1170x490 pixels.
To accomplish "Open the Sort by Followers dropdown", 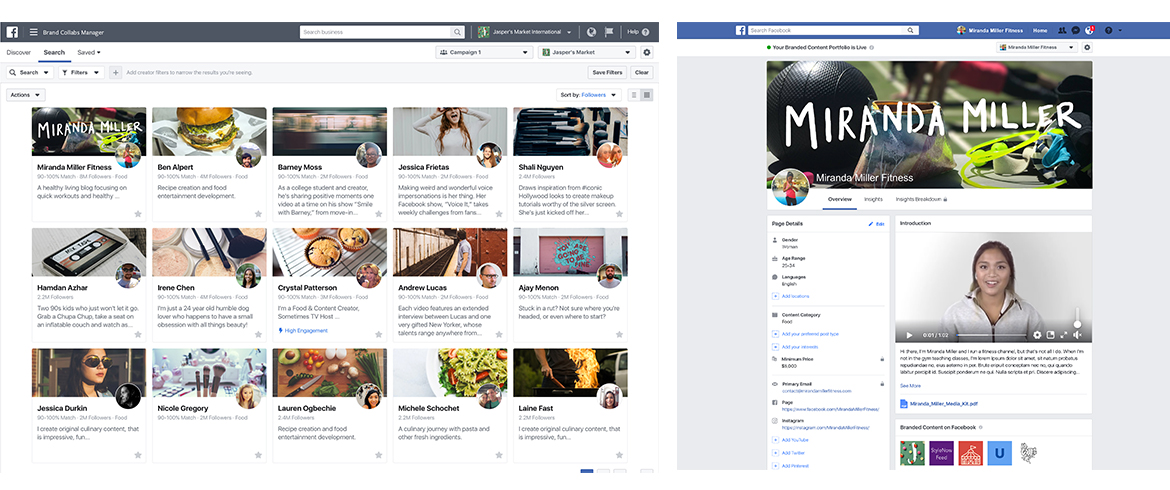I will tap(589, 95).
